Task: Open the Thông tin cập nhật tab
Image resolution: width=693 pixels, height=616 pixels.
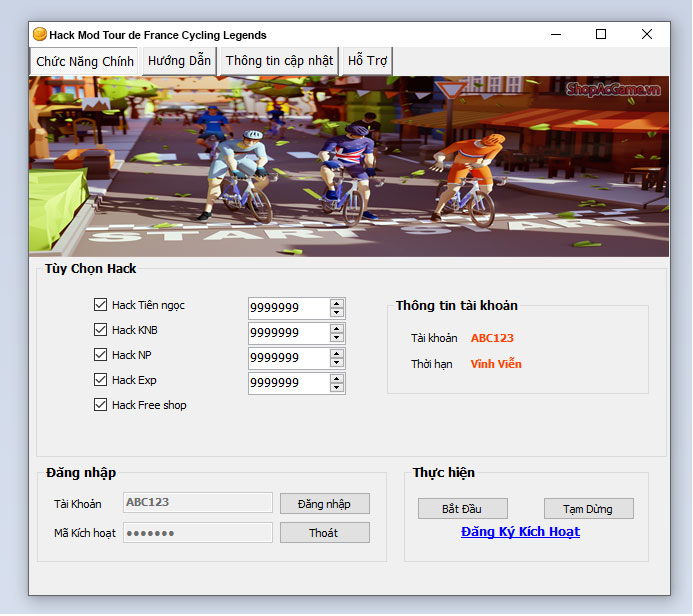Action: tap(279, 61)
